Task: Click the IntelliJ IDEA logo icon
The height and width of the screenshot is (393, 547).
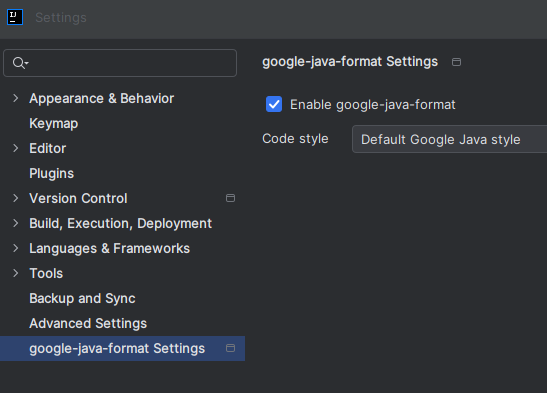Action: [15, 17]
